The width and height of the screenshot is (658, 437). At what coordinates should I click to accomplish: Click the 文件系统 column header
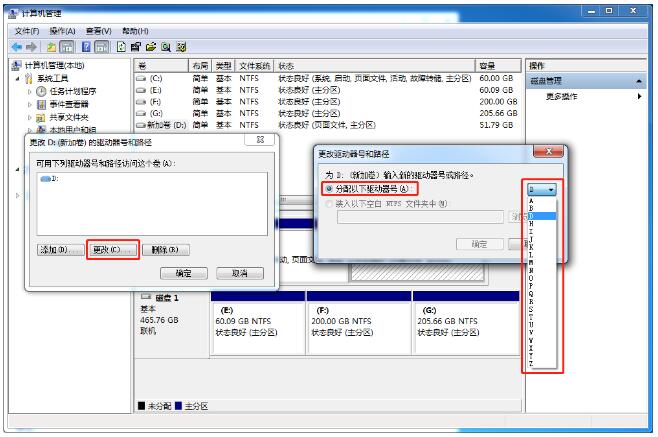(255, 66)
